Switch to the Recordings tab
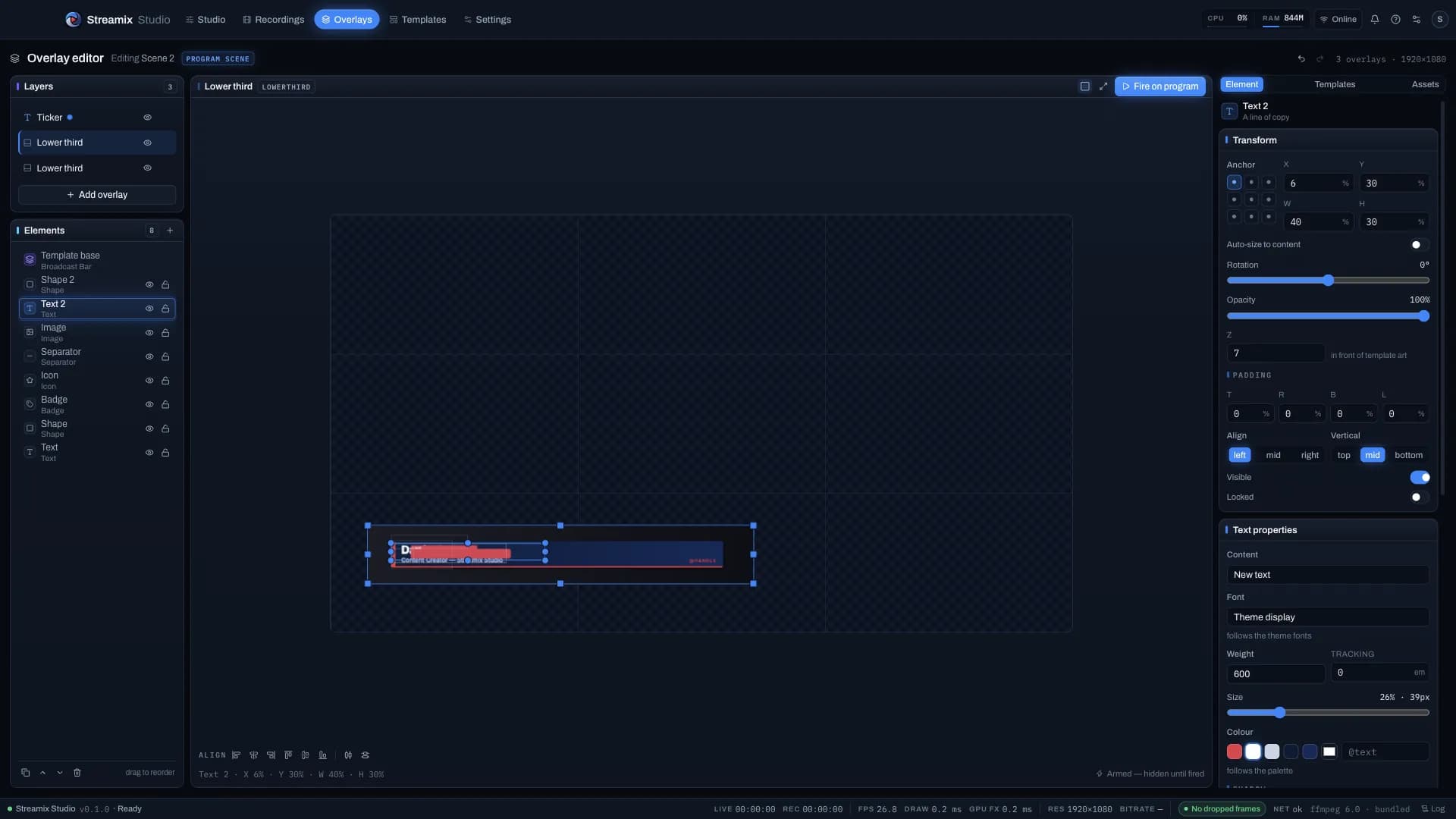Screen dimensions: 1456x819 point(273,20)
